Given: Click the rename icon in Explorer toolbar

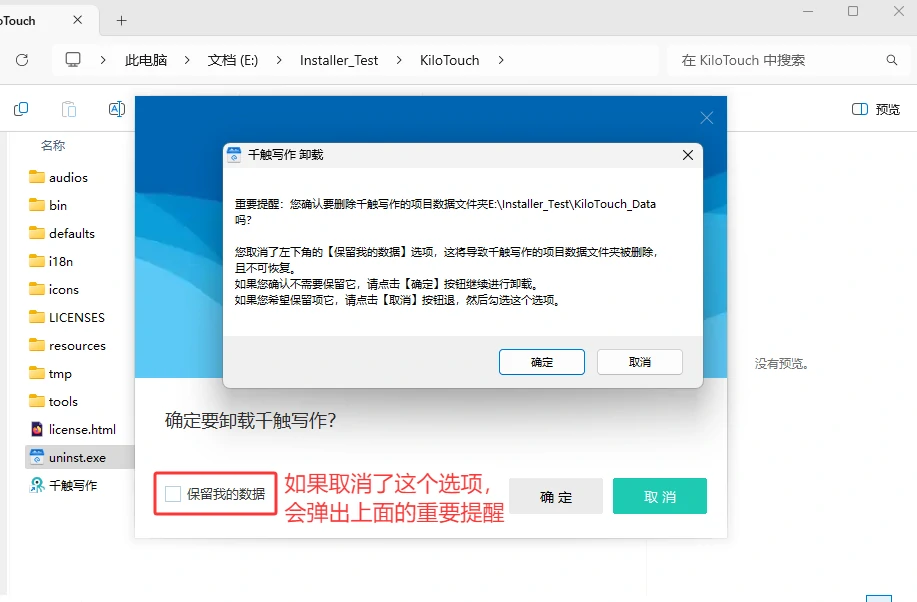Looking at the screenshot, I should 117,109.
